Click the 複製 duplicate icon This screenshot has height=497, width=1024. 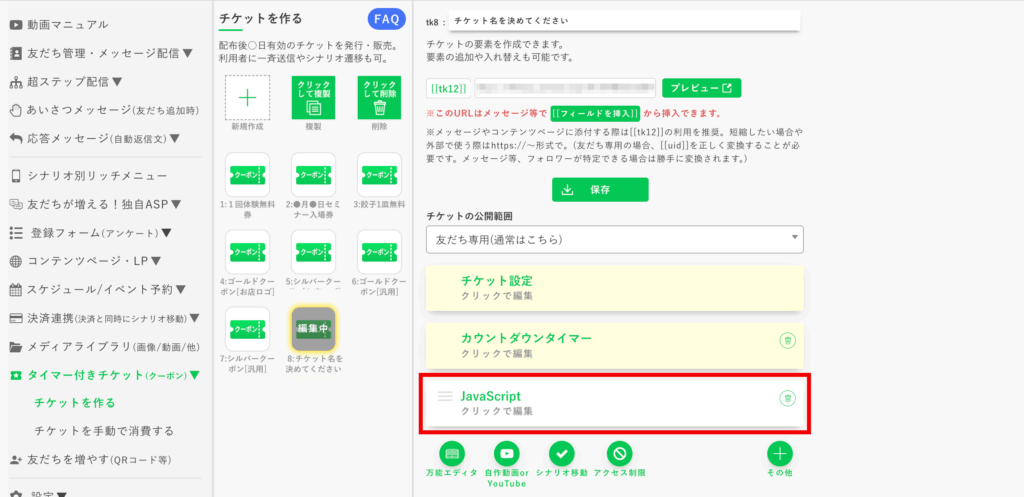pyautogui.click(x=313, y=98)
